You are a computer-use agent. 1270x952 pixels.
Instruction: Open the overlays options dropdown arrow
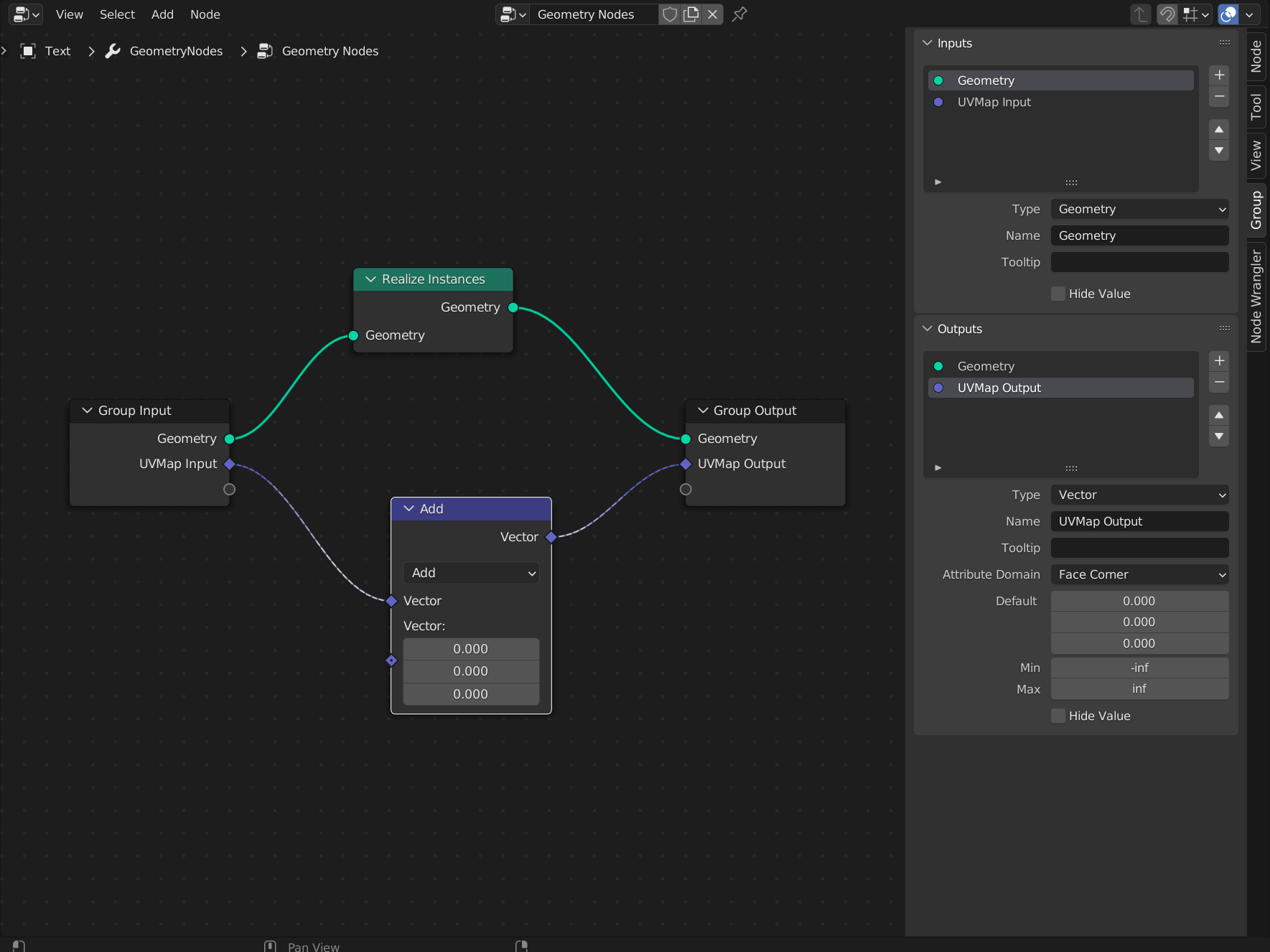pos(1250,14)
